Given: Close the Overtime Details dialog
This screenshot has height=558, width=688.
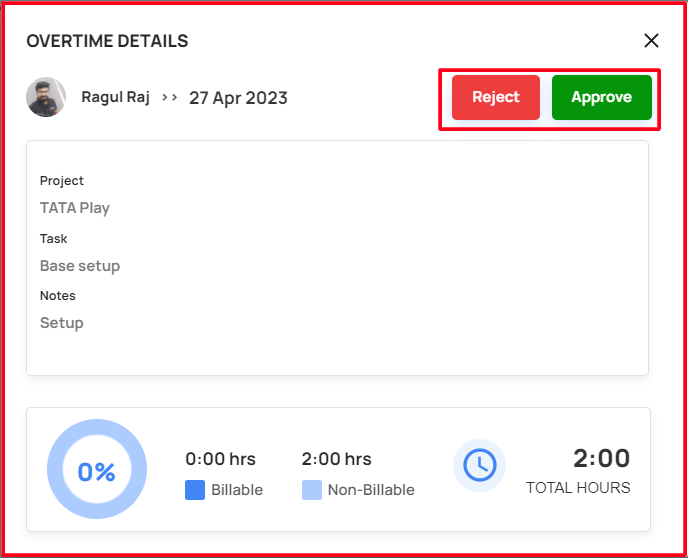Looking at the screenshot, I should tap(651, 40).
